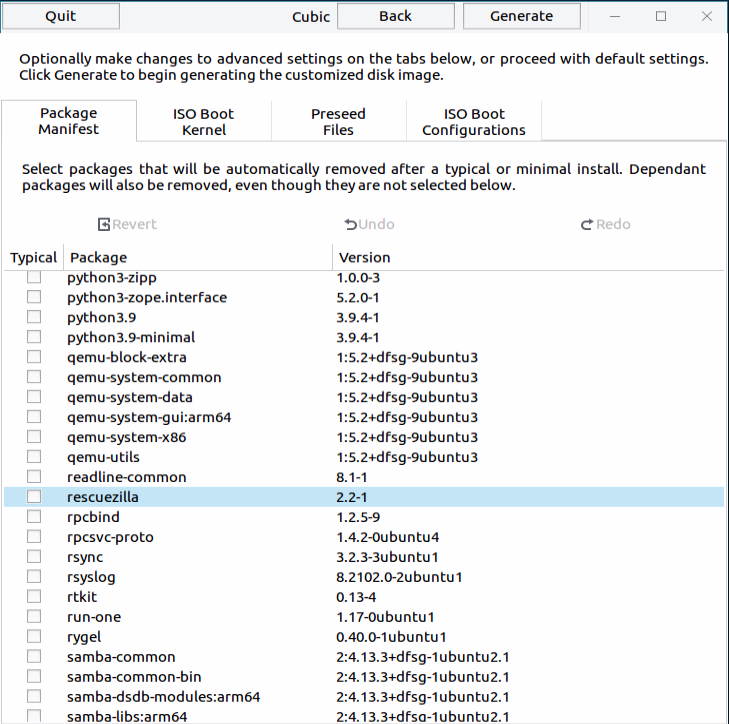729x724 pixels.
Task: Sort by the Version column header
Action: tap(528, 258)
